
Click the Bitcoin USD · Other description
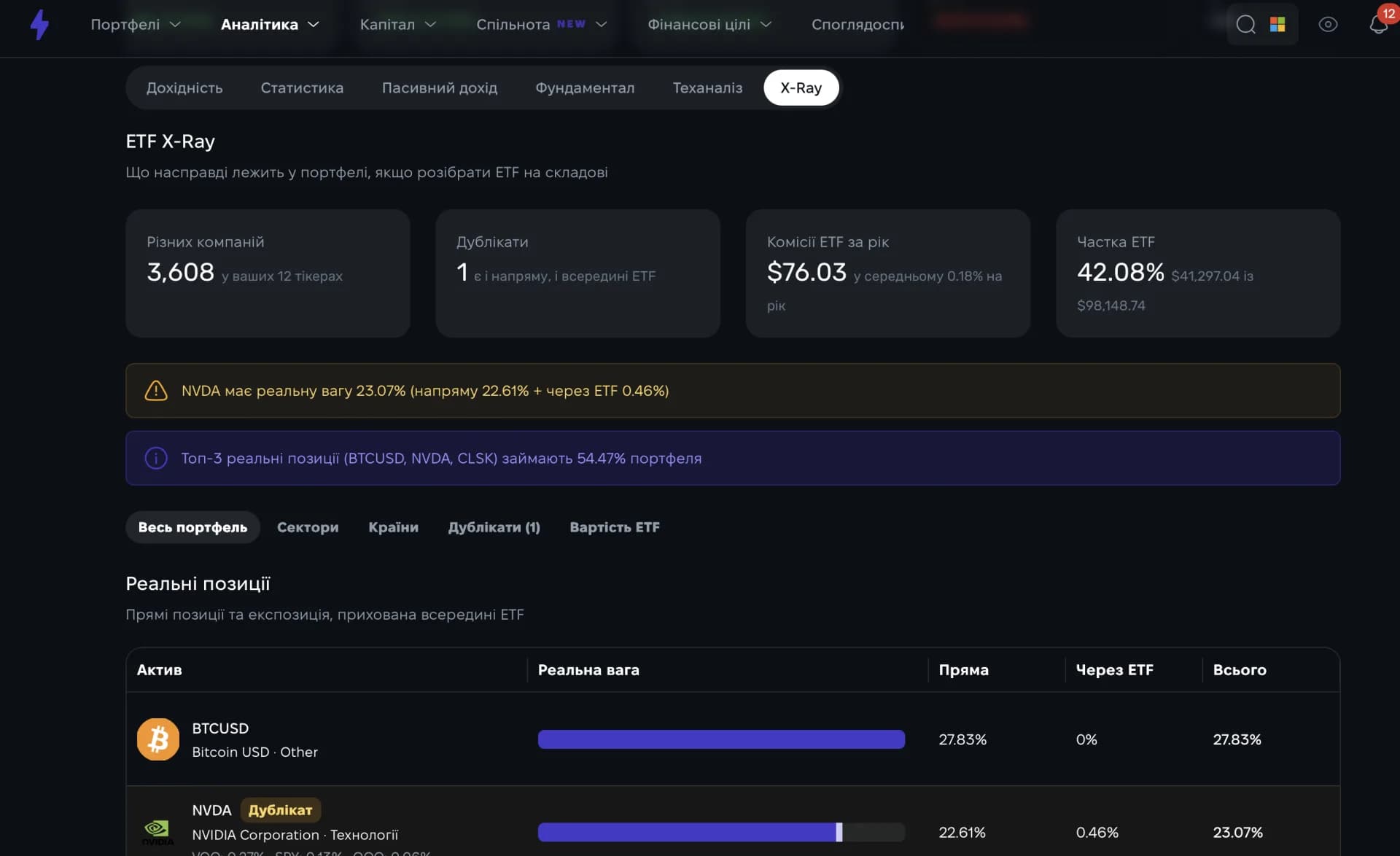pyautogui.click(x=254, y=752)
